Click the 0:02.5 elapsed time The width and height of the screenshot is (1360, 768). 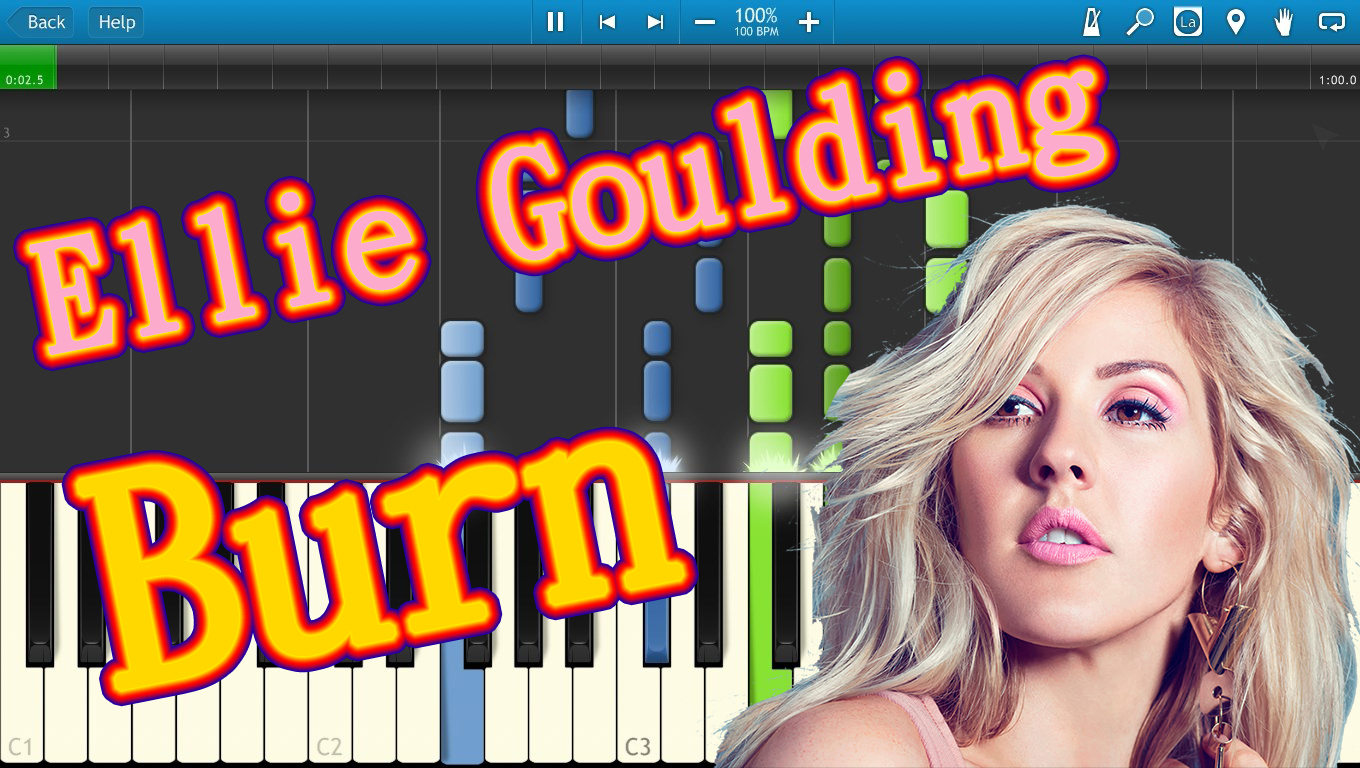click(25, 80)
